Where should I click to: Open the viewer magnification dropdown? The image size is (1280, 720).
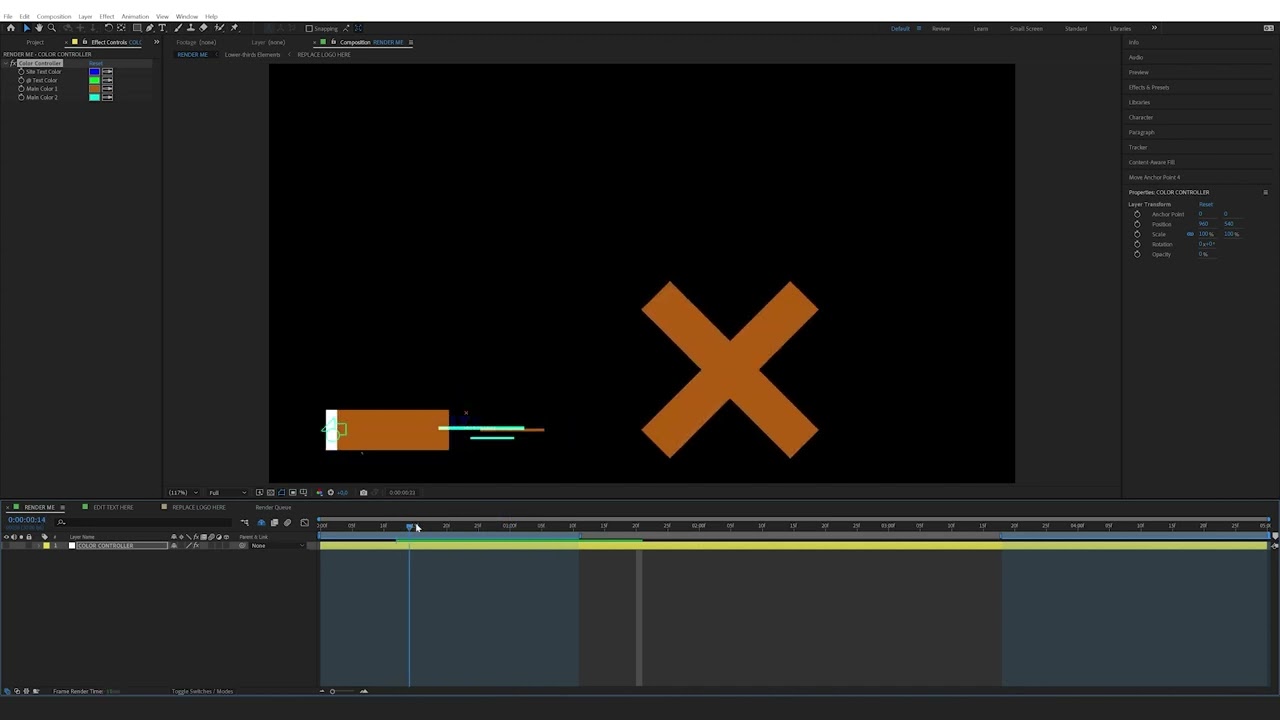point(182,492)
